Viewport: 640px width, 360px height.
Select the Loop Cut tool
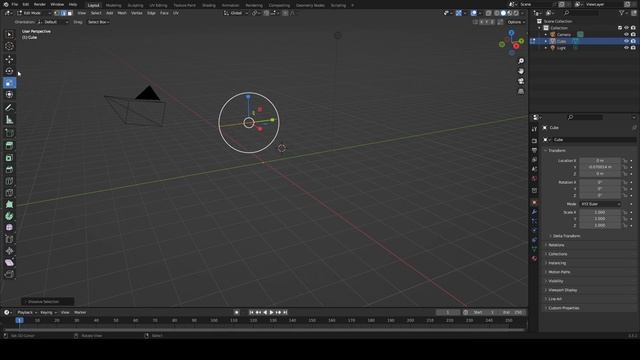[x=9, y=181]
